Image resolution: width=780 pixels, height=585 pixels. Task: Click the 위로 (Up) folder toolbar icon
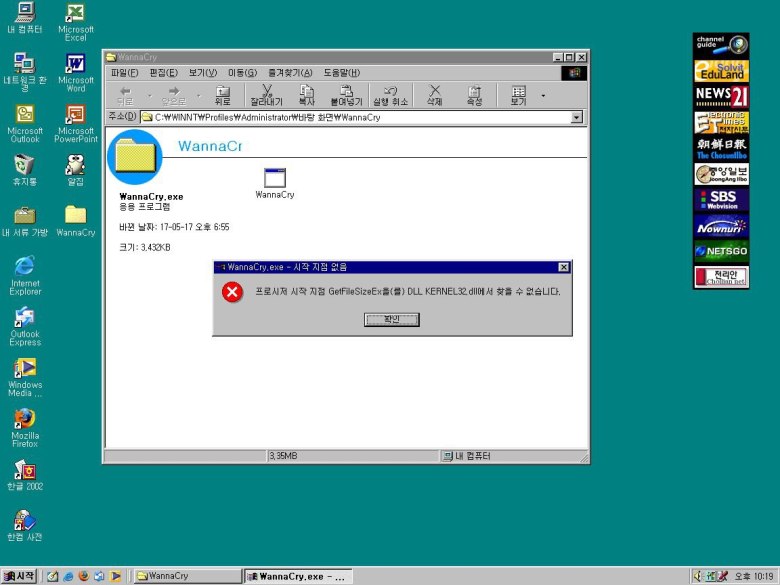coord(222,95)
